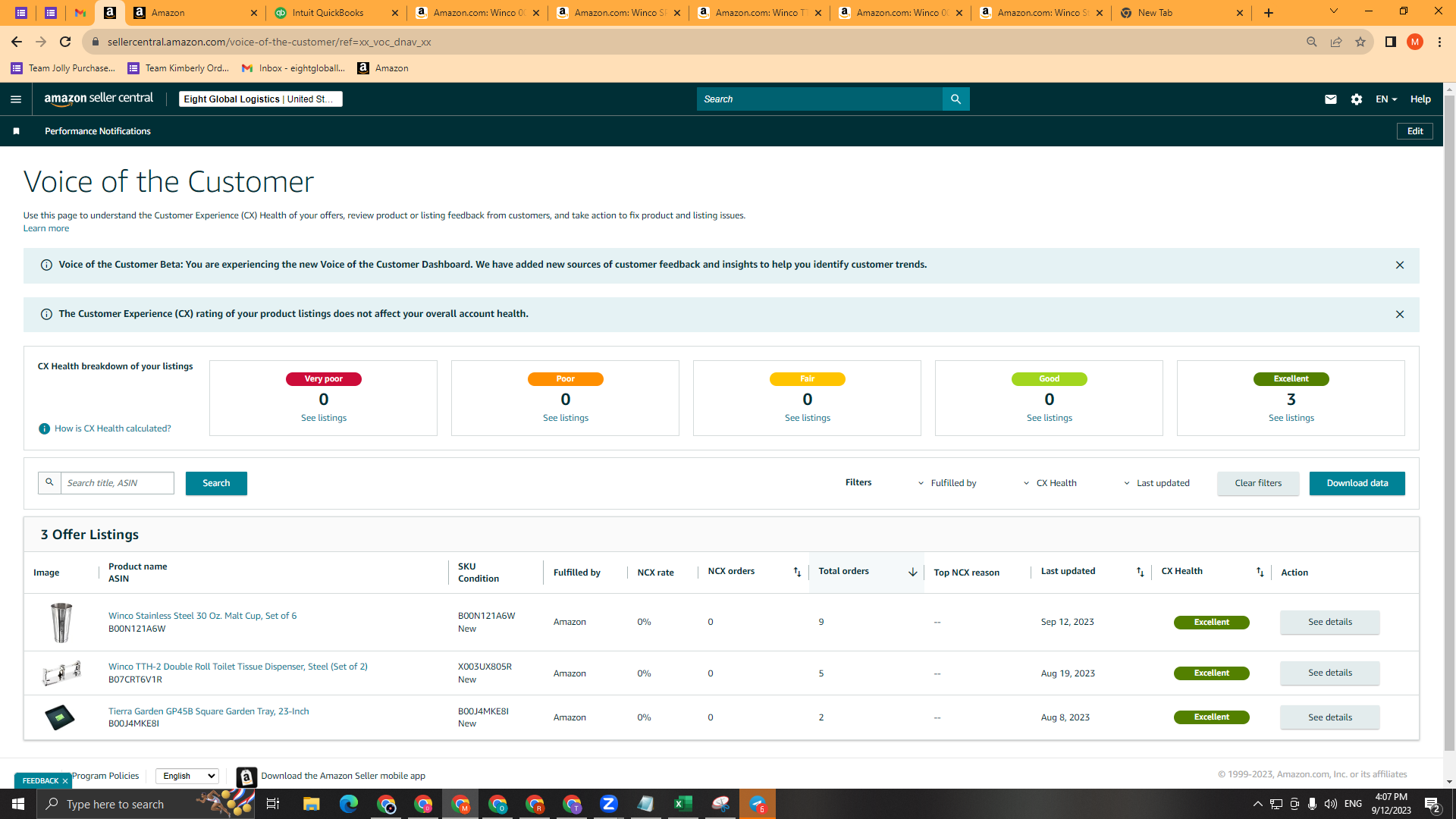1456x819 pixels.
Task: Open the settings gear icon
Action: [1357, 99]
